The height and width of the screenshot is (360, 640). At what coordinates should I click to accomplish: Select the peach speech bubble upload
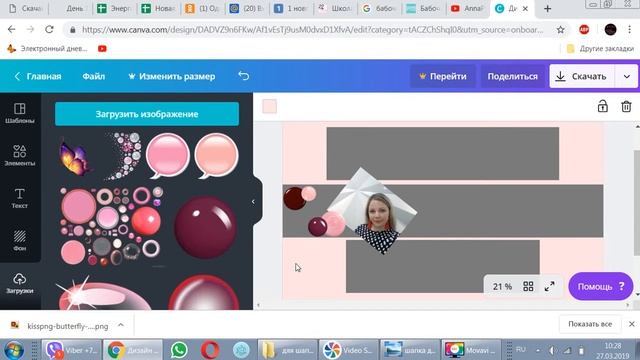coord(216,156)
